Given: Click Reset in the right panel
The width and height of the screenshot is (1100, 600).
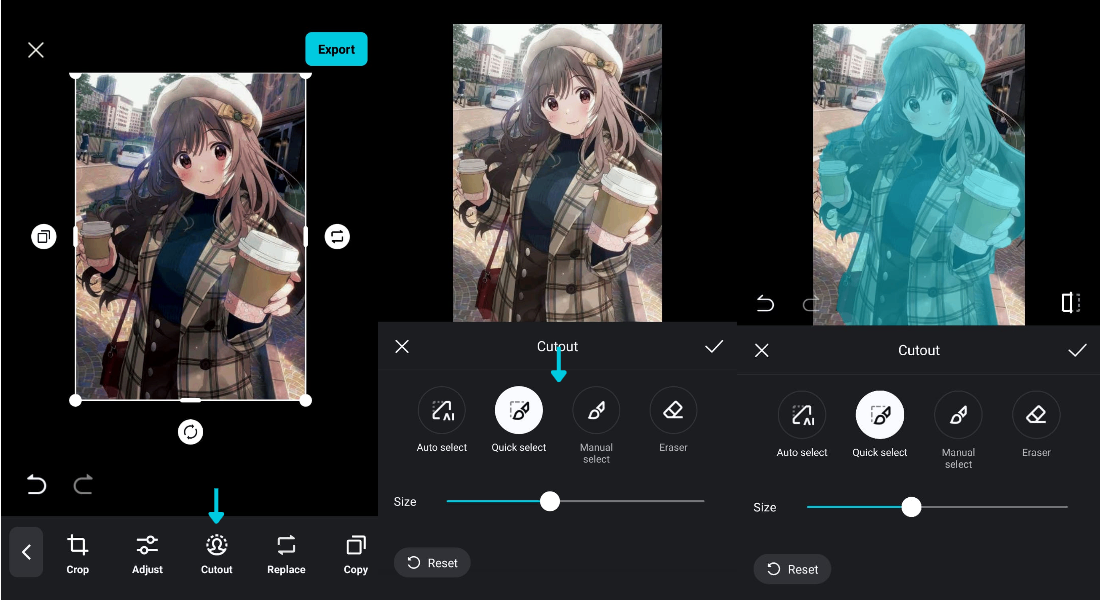Looking at the screenshot, I should pyautogui.click(x=792, y=569).
